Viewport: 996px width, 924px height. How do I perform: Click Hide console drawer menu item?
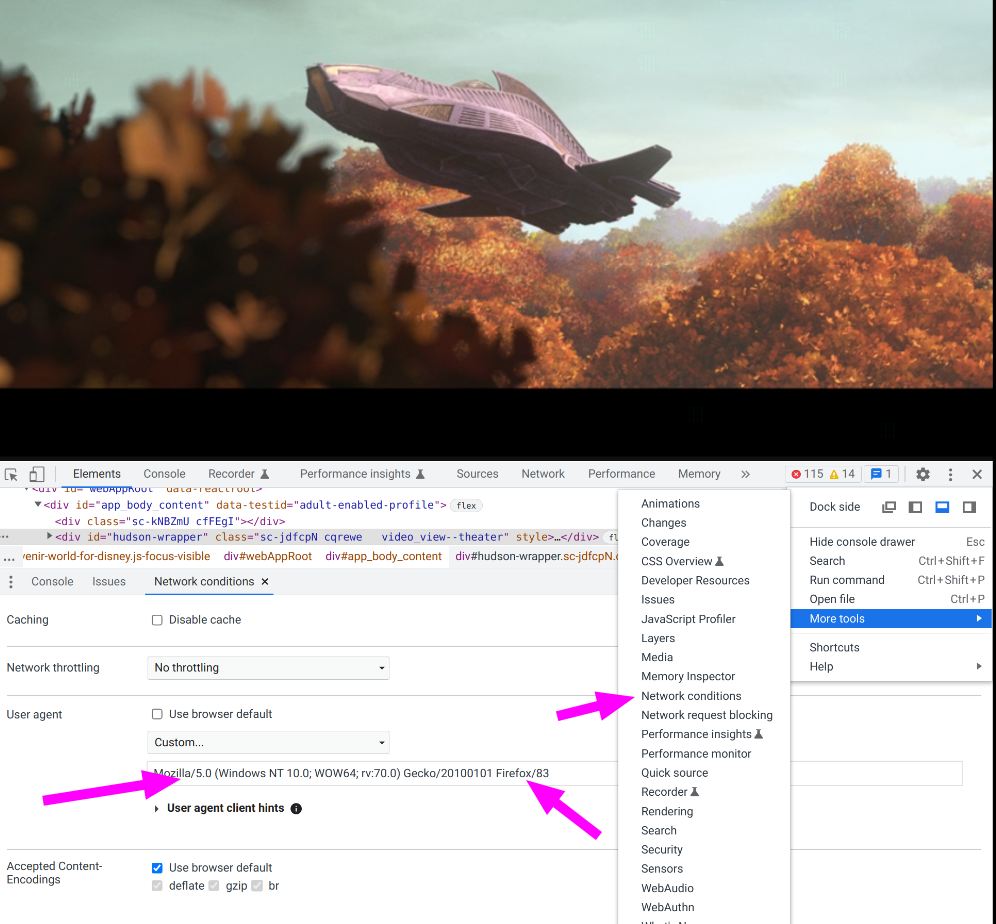point(891,542)
